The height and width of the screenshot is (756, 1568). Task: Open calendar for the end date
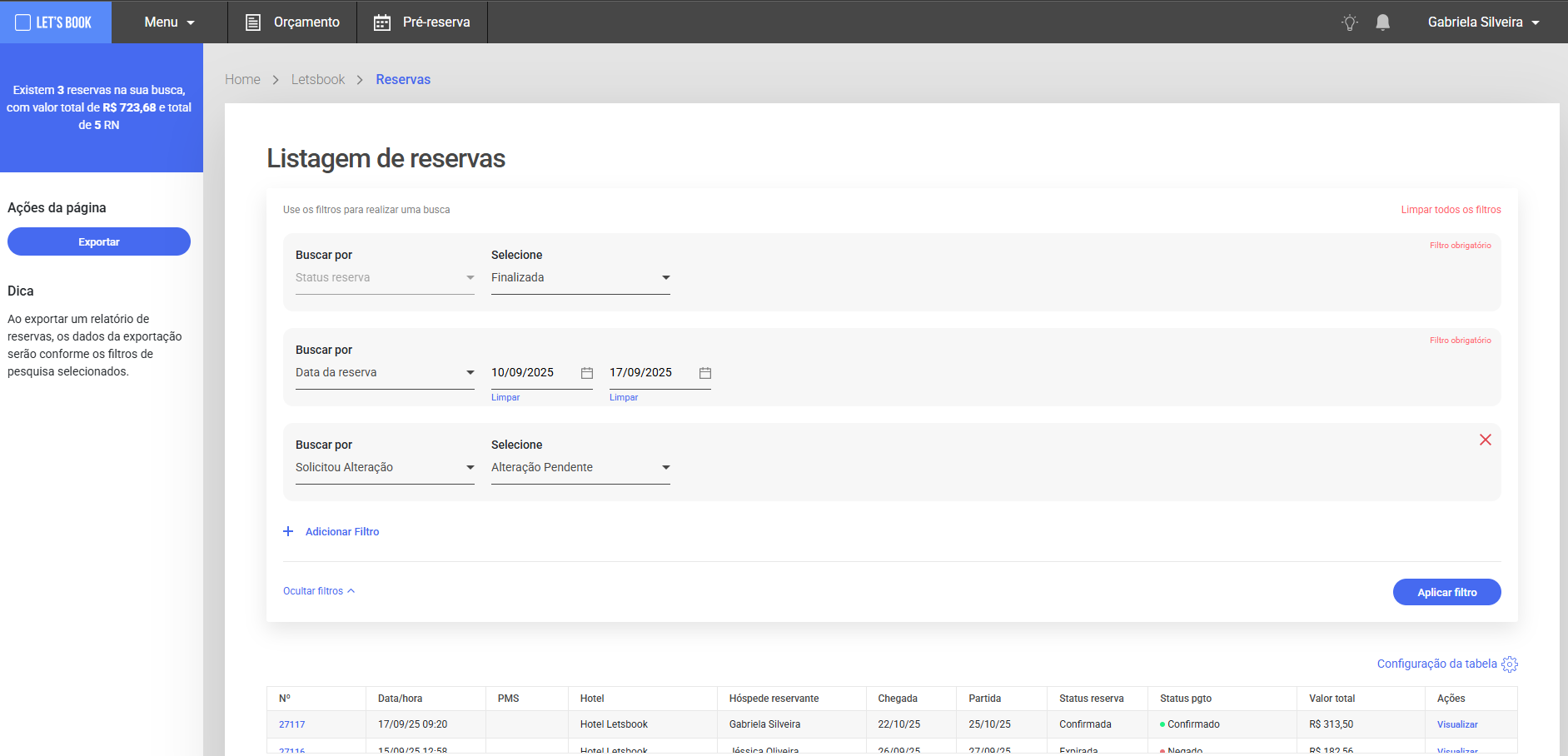point(705,373)
